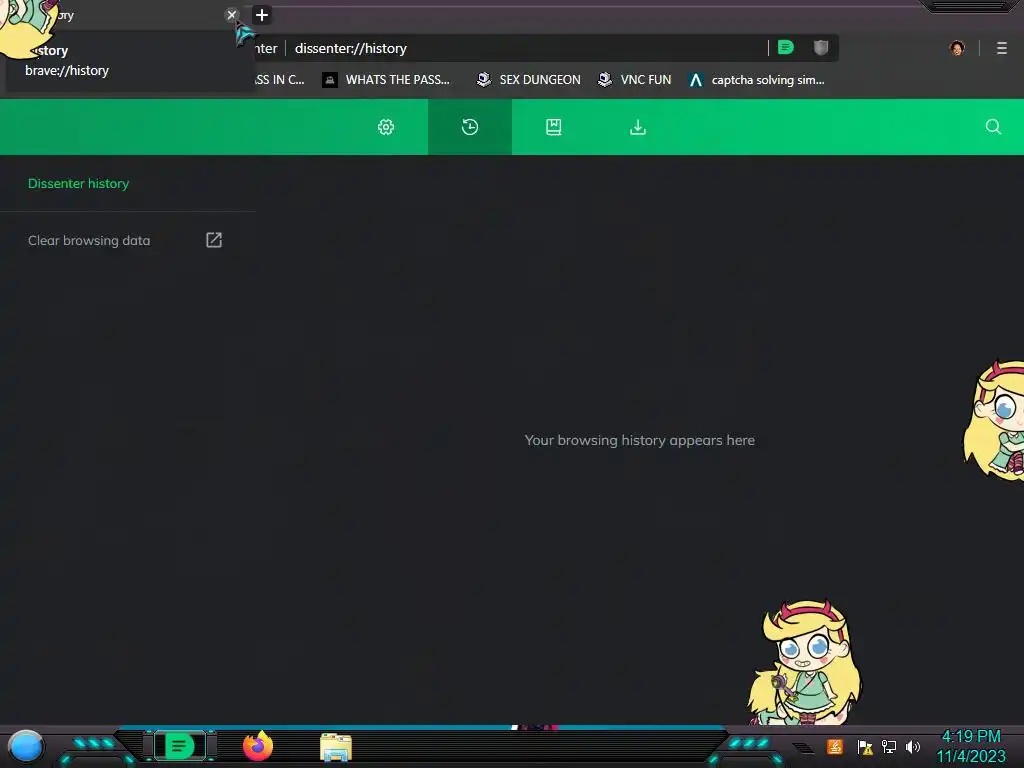The image size is (1024, 768).
Task: Click the Dissenter taskbar button
Action: pos(180,746)
